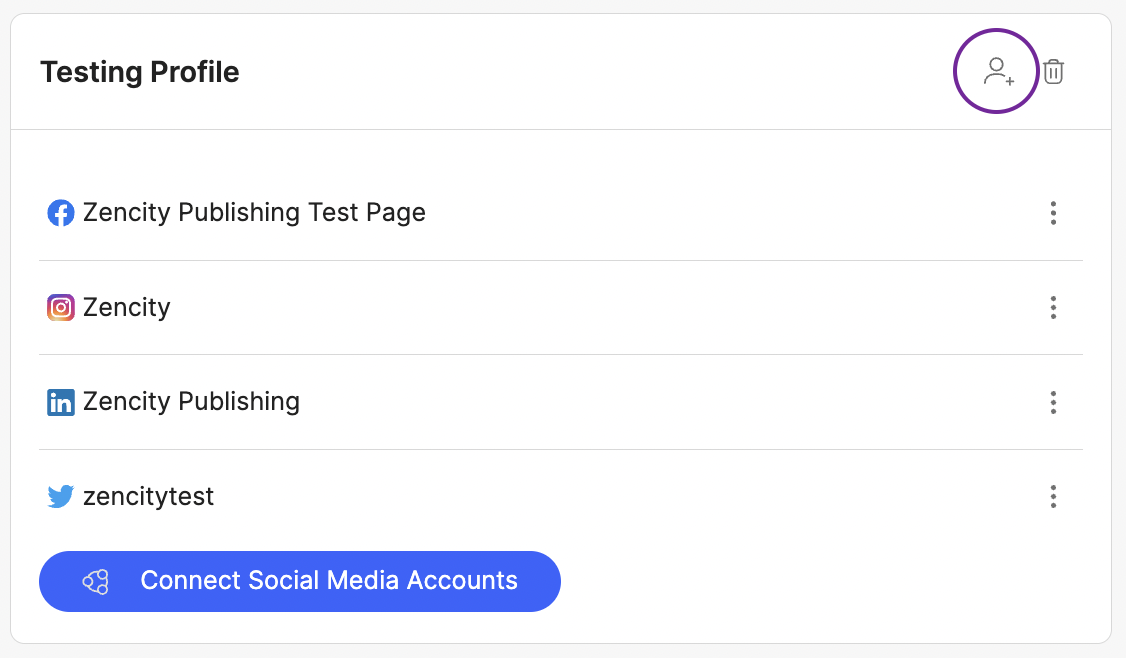Image resolution: width=1126 pixels, height=658 pixels.
Task: Select the Zencity Publishing Test Page text
Action: click(x=254, y=213)
